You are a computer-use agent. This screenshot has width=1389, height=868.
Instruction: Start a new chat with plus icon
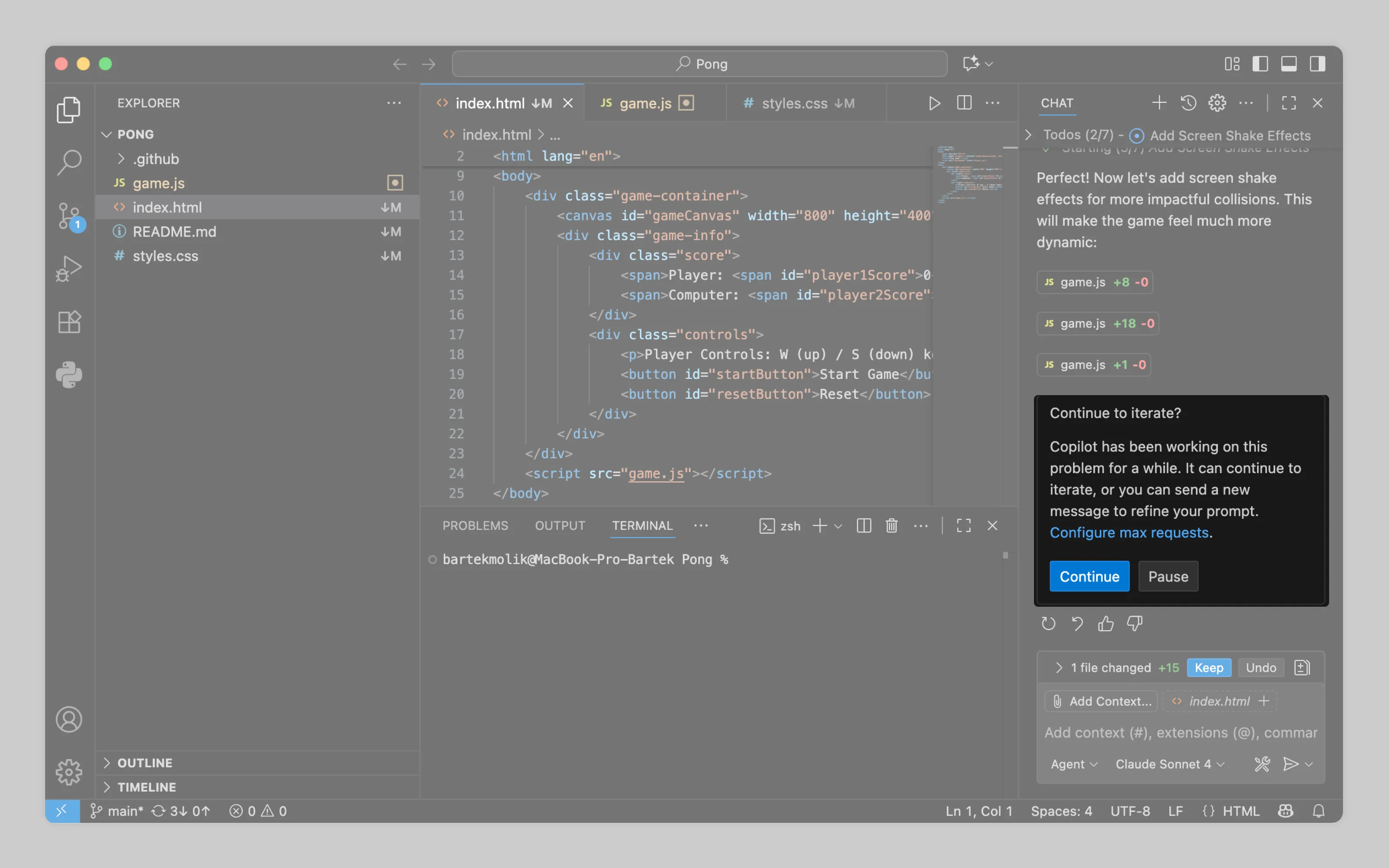point(1159,103)
